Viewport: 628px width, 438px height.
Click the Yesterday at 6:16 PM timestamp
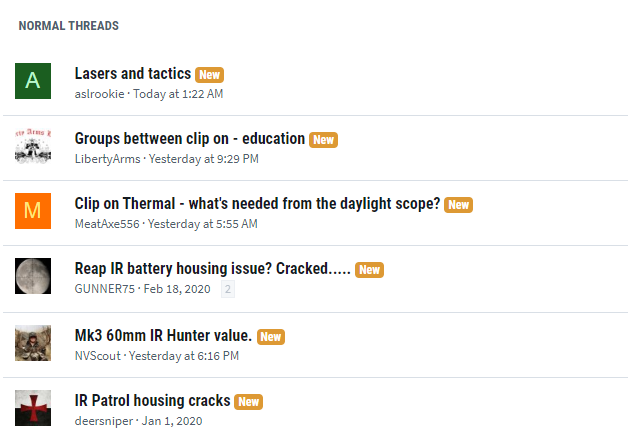pyautogui.click(x=184, y=356)
